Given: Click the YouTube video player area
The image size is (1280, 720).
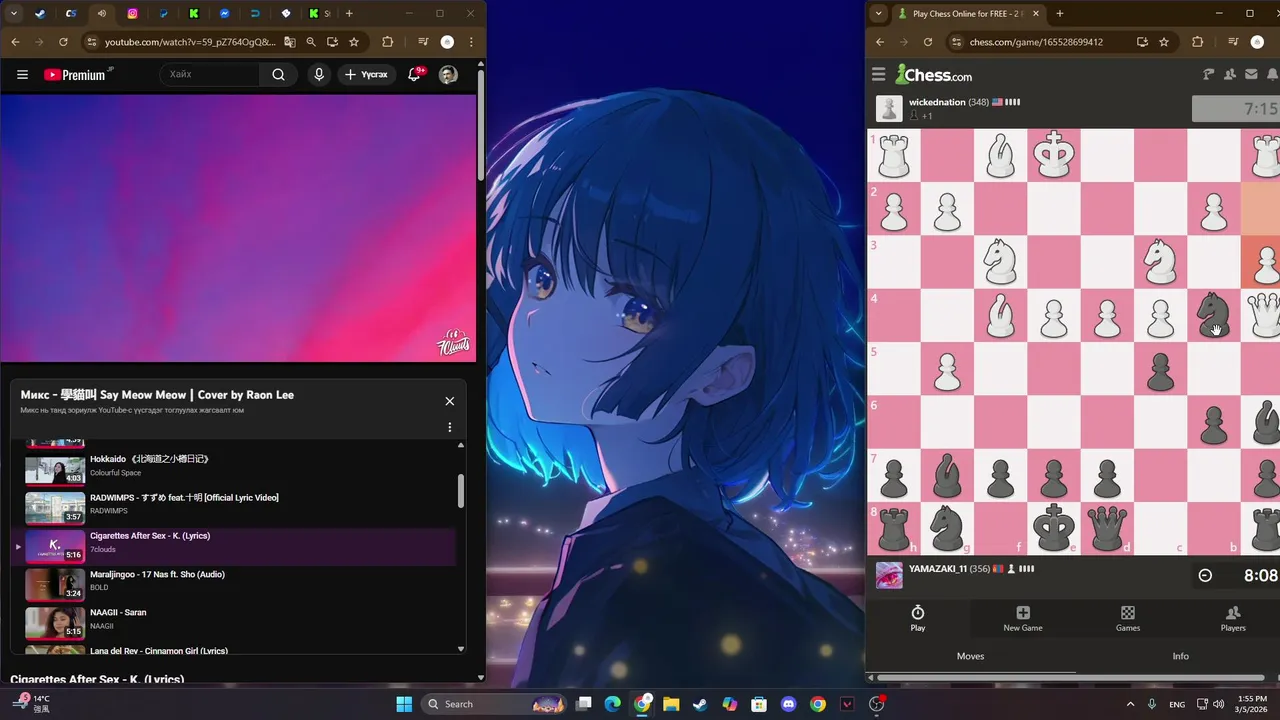Looking at the screenshot, I should click(x=238, y=228).
